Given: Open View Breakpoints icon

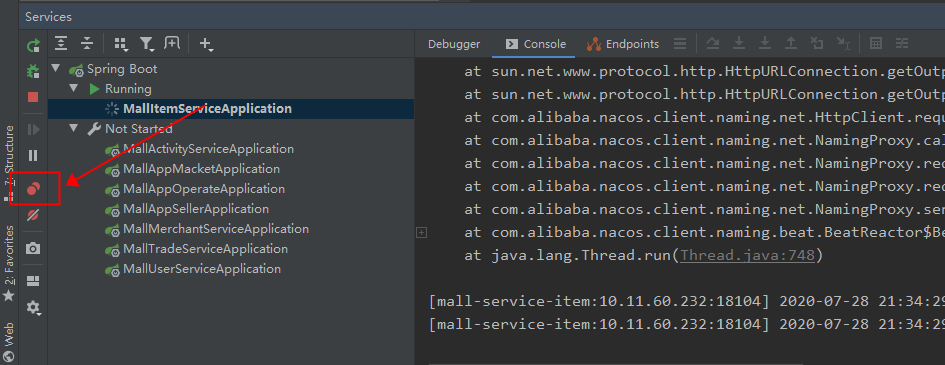Looking at the screenshot, I should coord(34,189).
